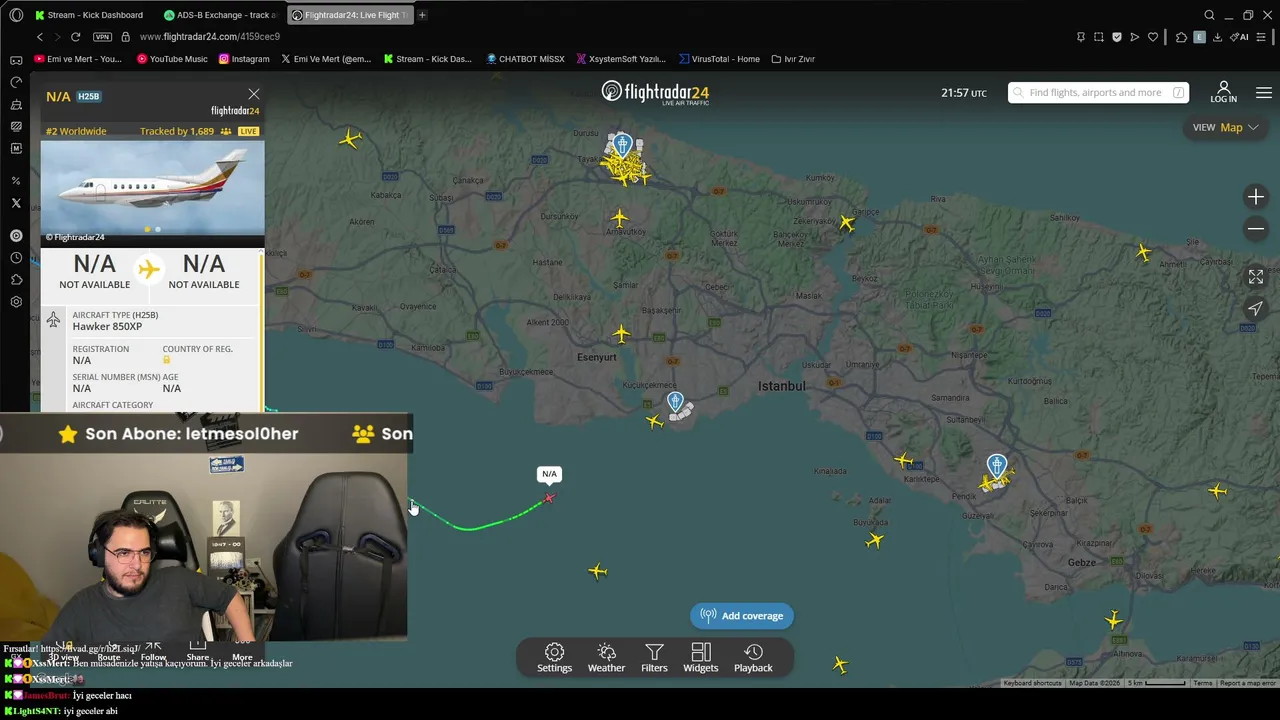Viewport: 1280px width, 720px height.
Task: Focus the Find flights search field
Action: [x=1098, y=93]
